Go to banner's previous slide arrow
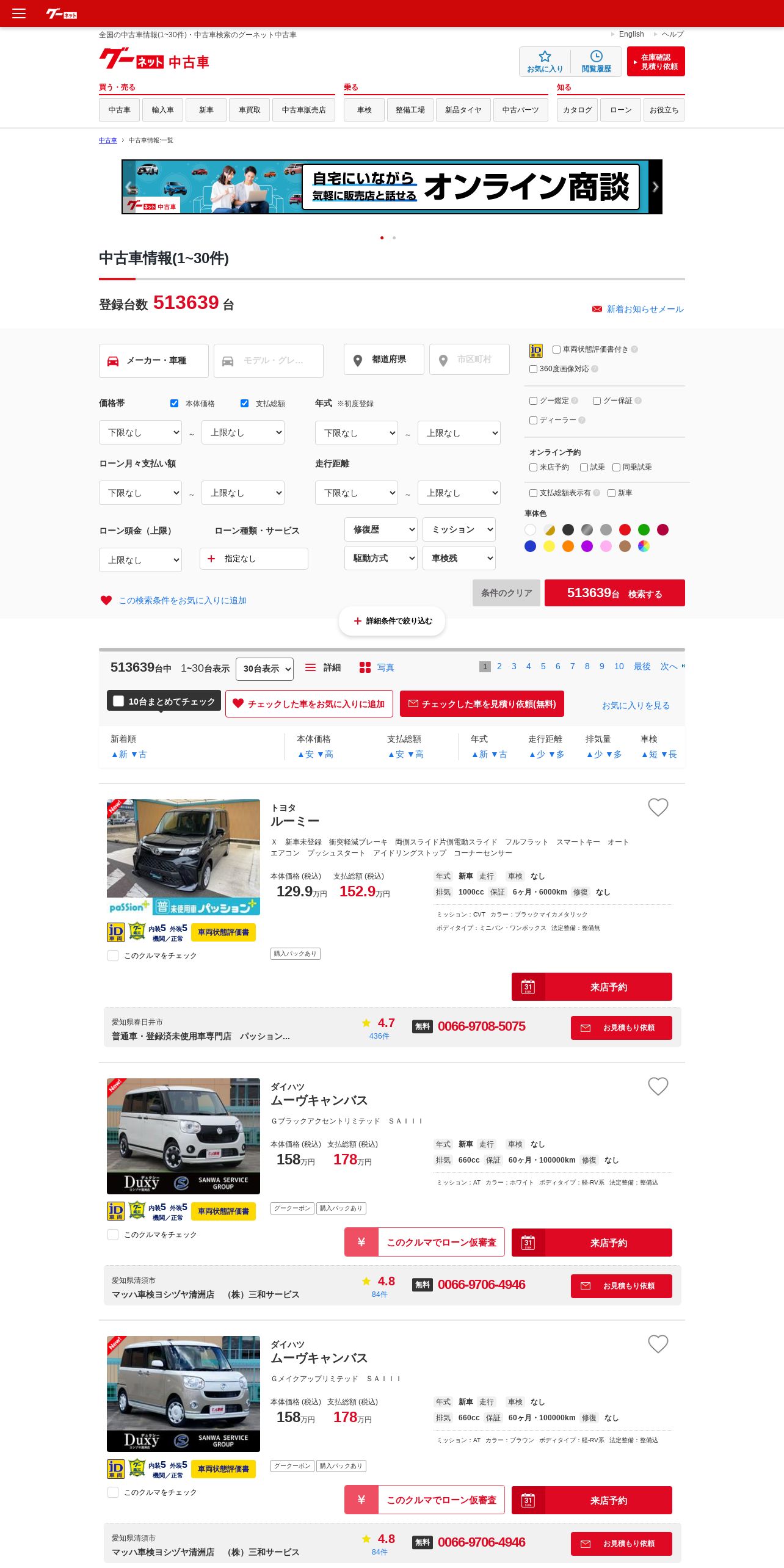Viewport: 784px width, 1568px height. (129, 187)
